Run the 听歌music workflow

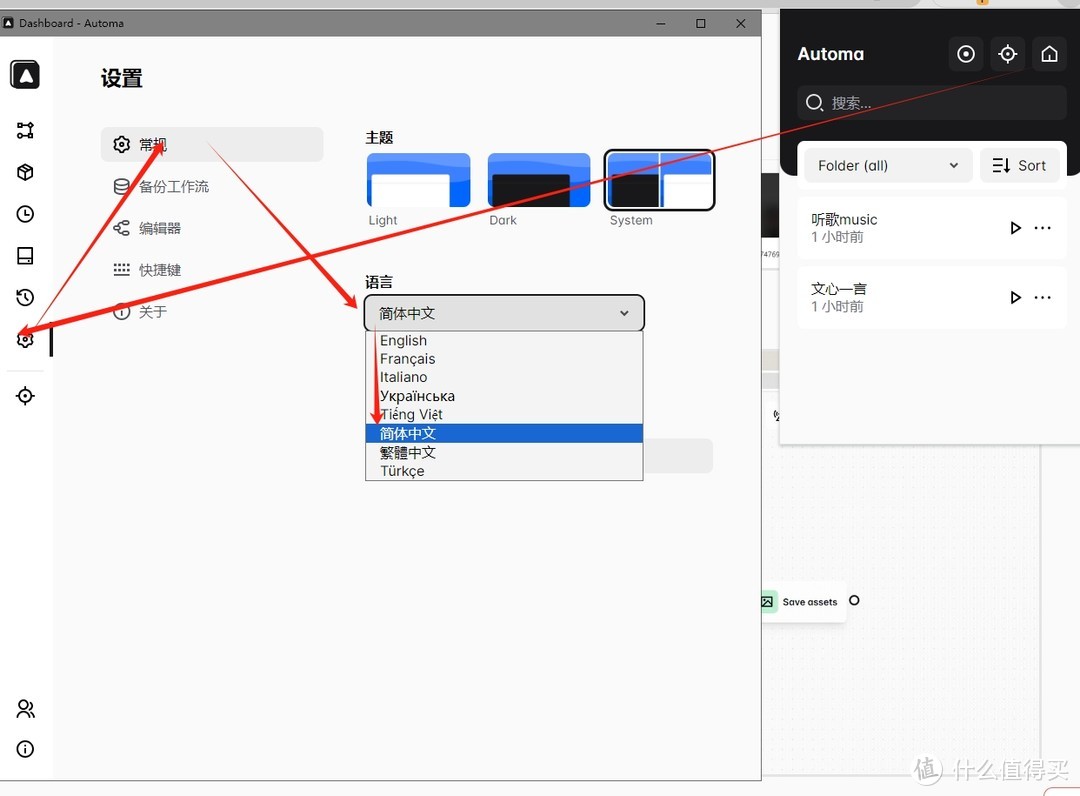coord(1015,228)
